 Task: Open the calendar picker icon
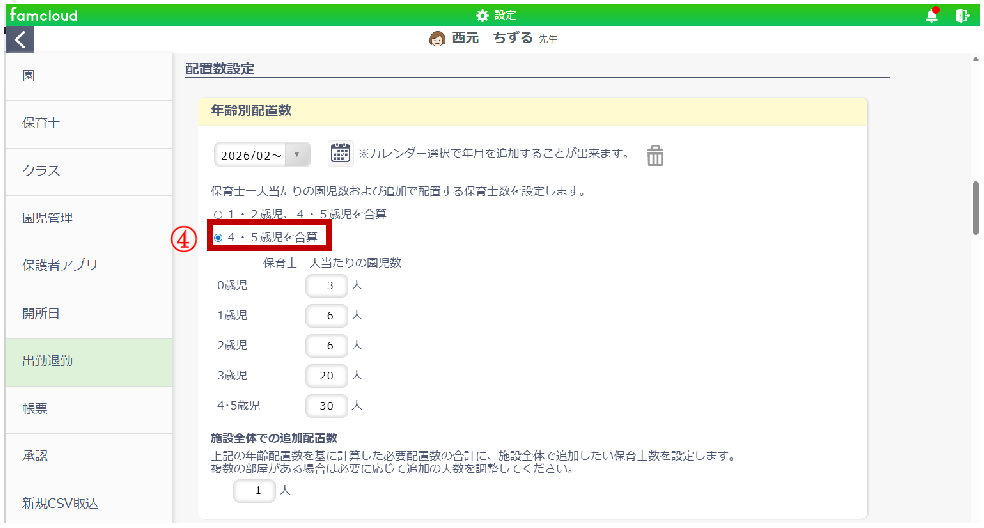click(x=341, y=153)
